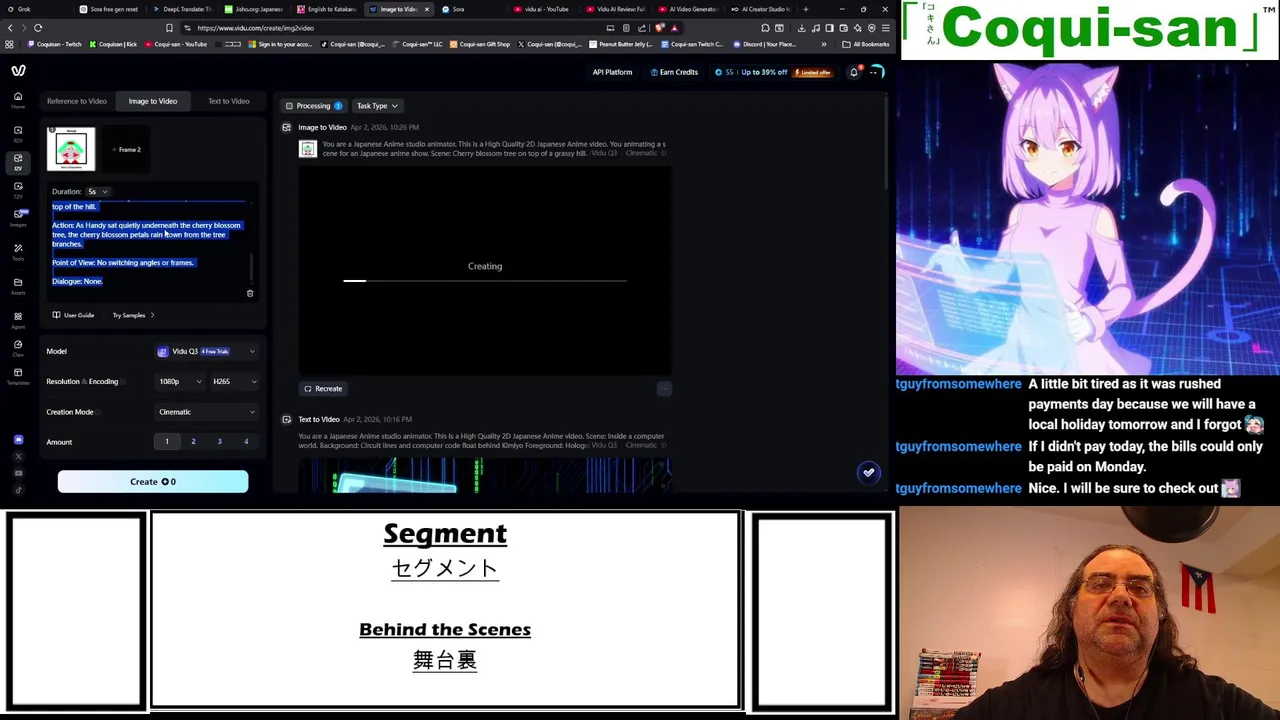Expand the Task Type dropdown
The height and width of the screenshot is (720, 1280).
pyautogui.click(x=377, y=106)
